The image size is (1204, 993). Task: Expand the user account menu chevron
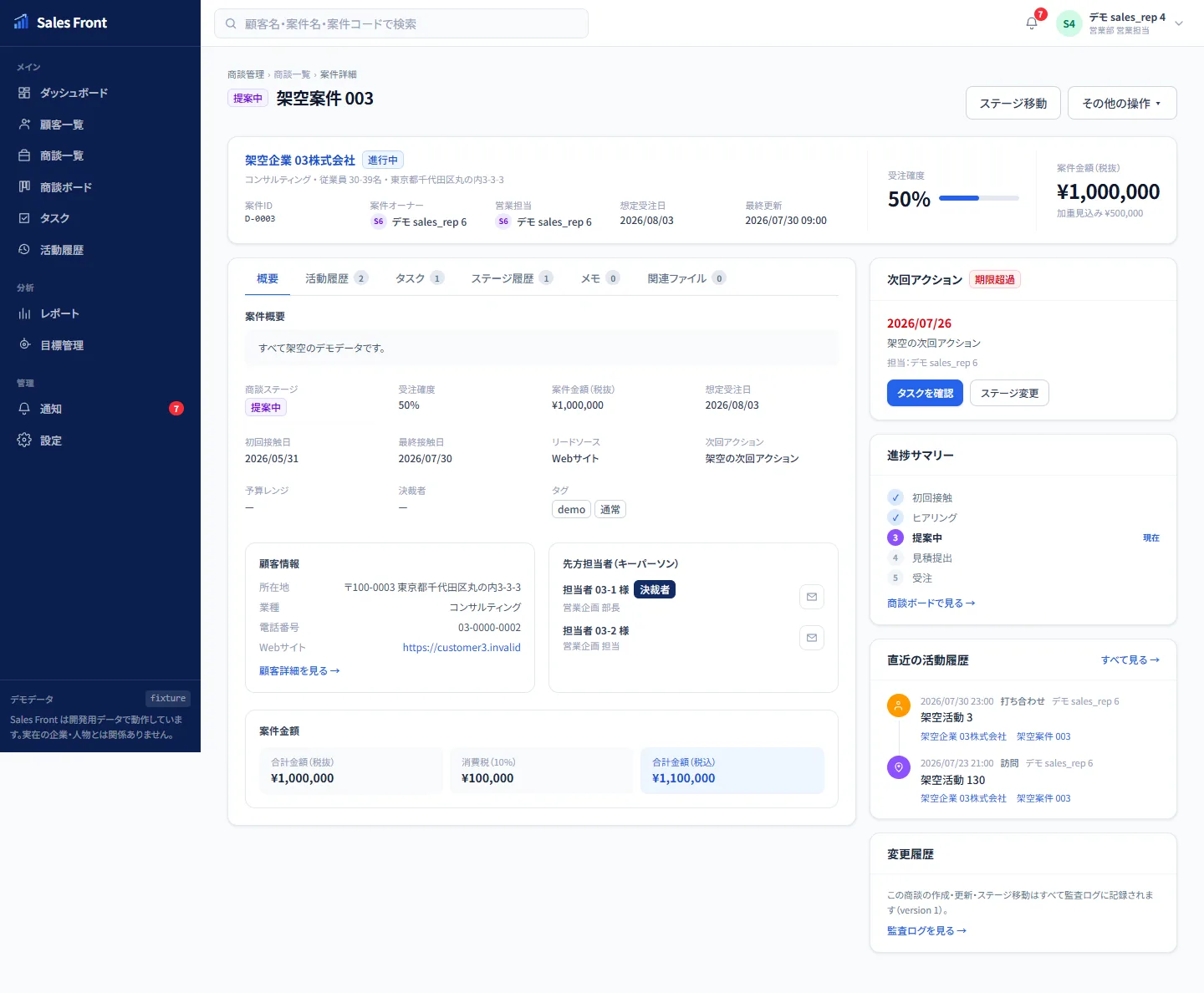point(1179,23)
